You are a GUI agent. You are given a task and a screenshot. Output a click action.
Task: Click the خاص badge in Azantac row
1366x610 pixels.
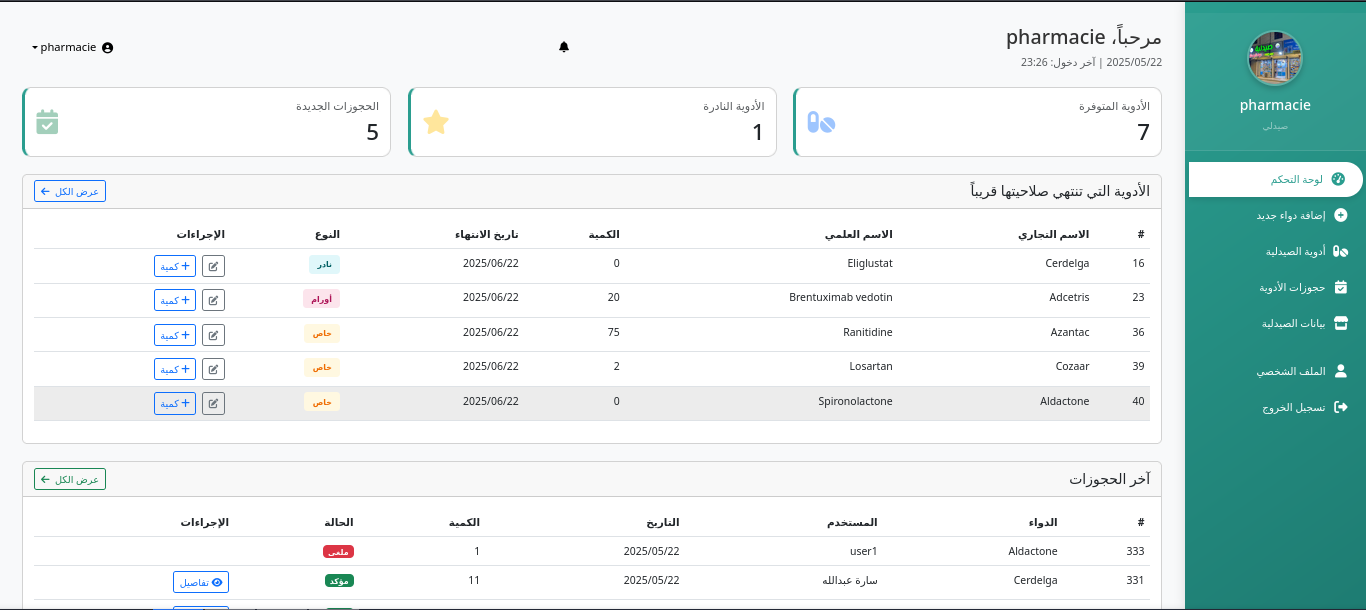322,333
